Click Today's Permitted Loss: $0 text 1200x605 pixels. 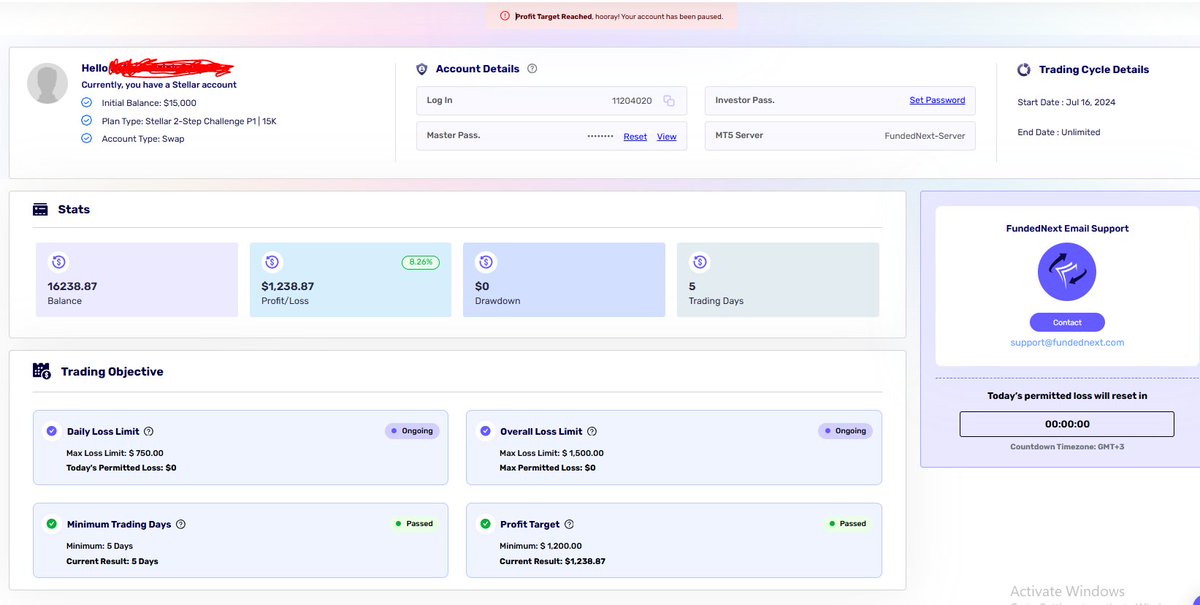coord(121,468)
